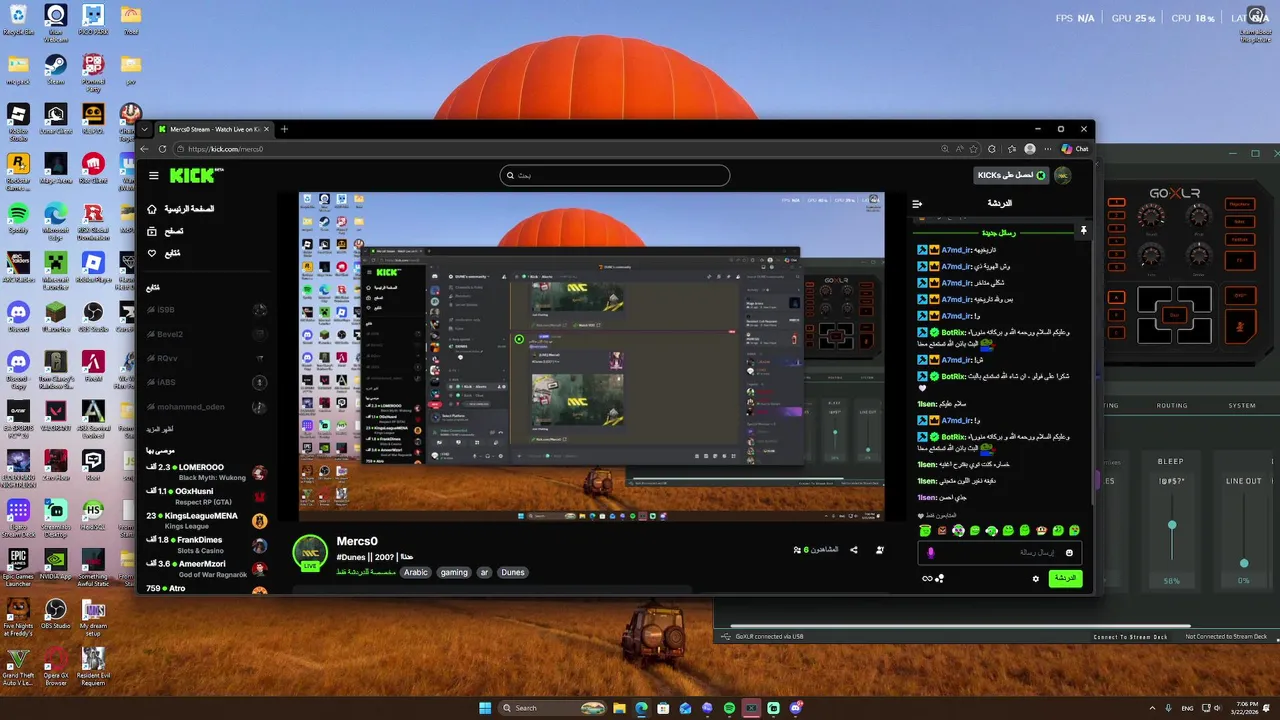
Task: Open the Kick browse link
Action: 165,231
